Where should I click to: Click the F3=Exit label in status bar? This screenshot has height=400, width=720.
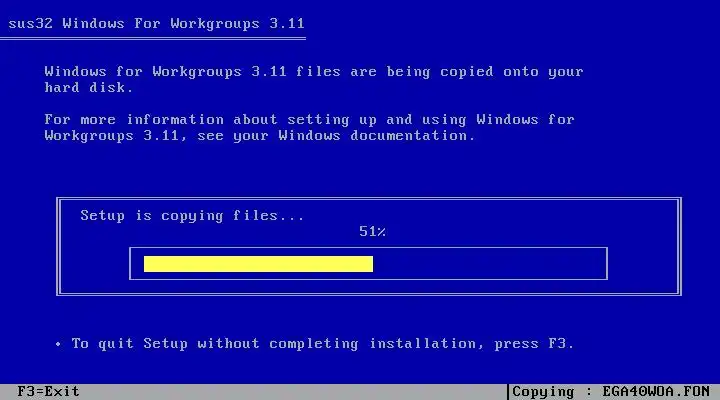click(48, 392)
